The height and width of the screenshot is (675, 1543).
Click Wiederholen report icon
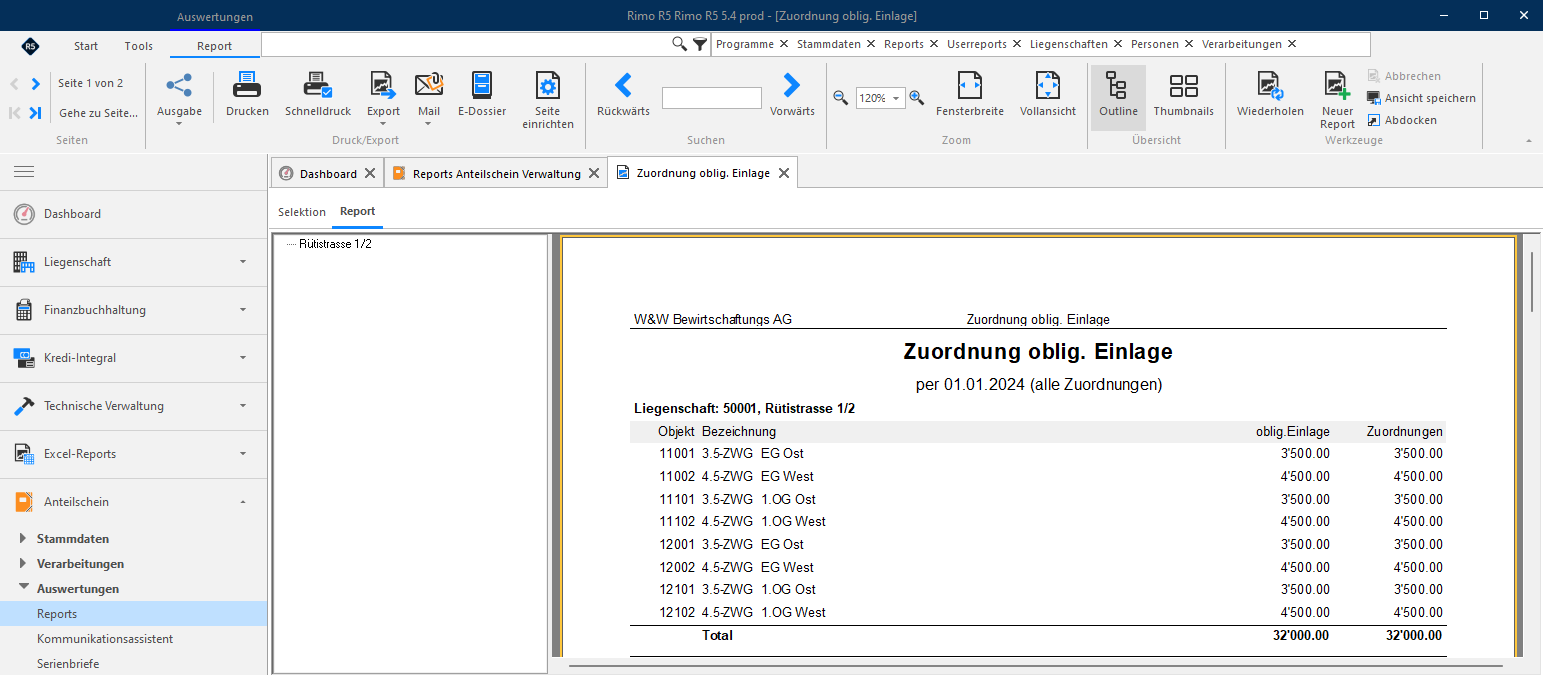click(x=1270, y=86)
